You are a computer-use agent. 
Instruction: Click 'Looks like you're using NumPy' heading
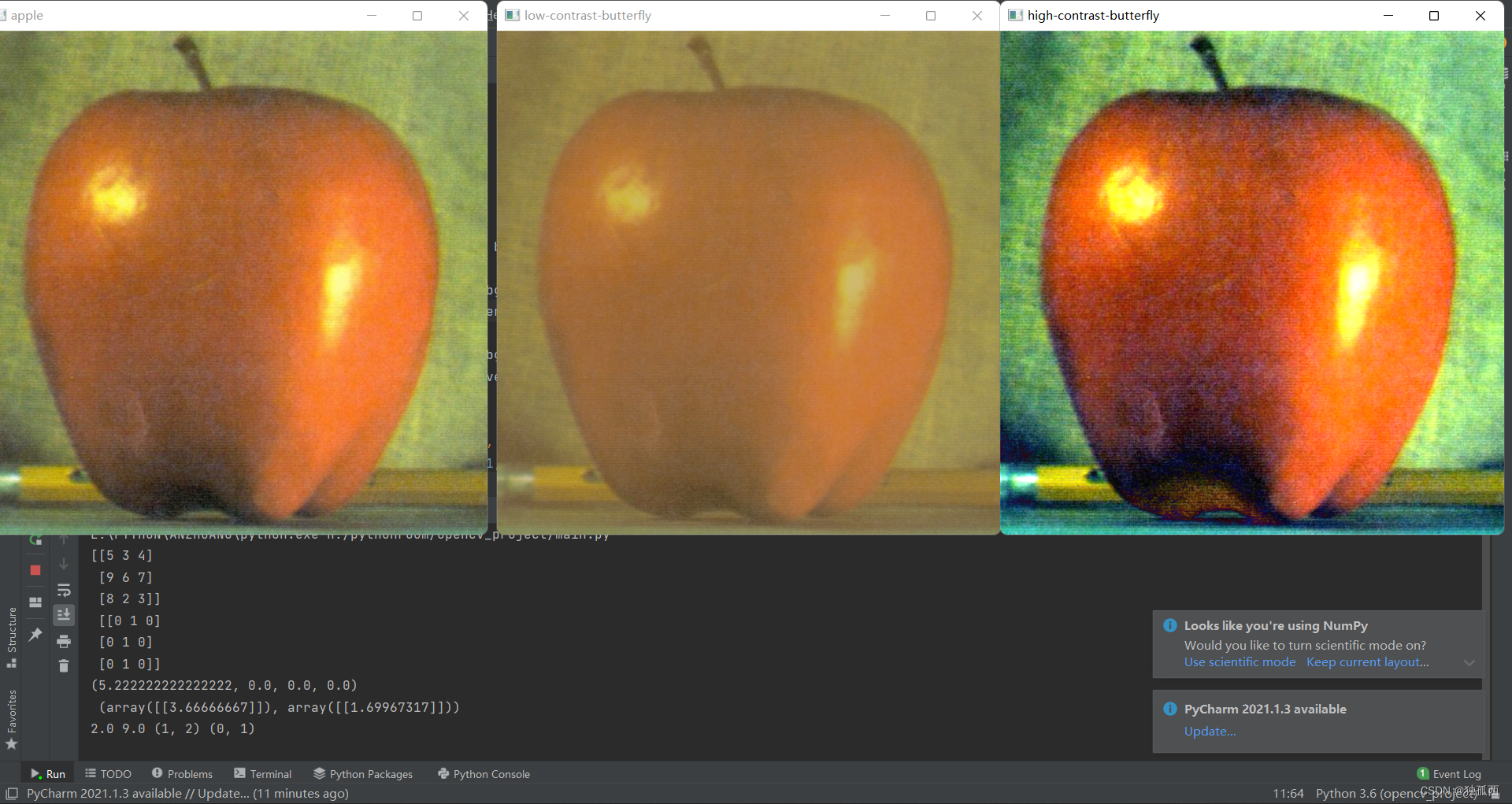(x=1276, y=626)
